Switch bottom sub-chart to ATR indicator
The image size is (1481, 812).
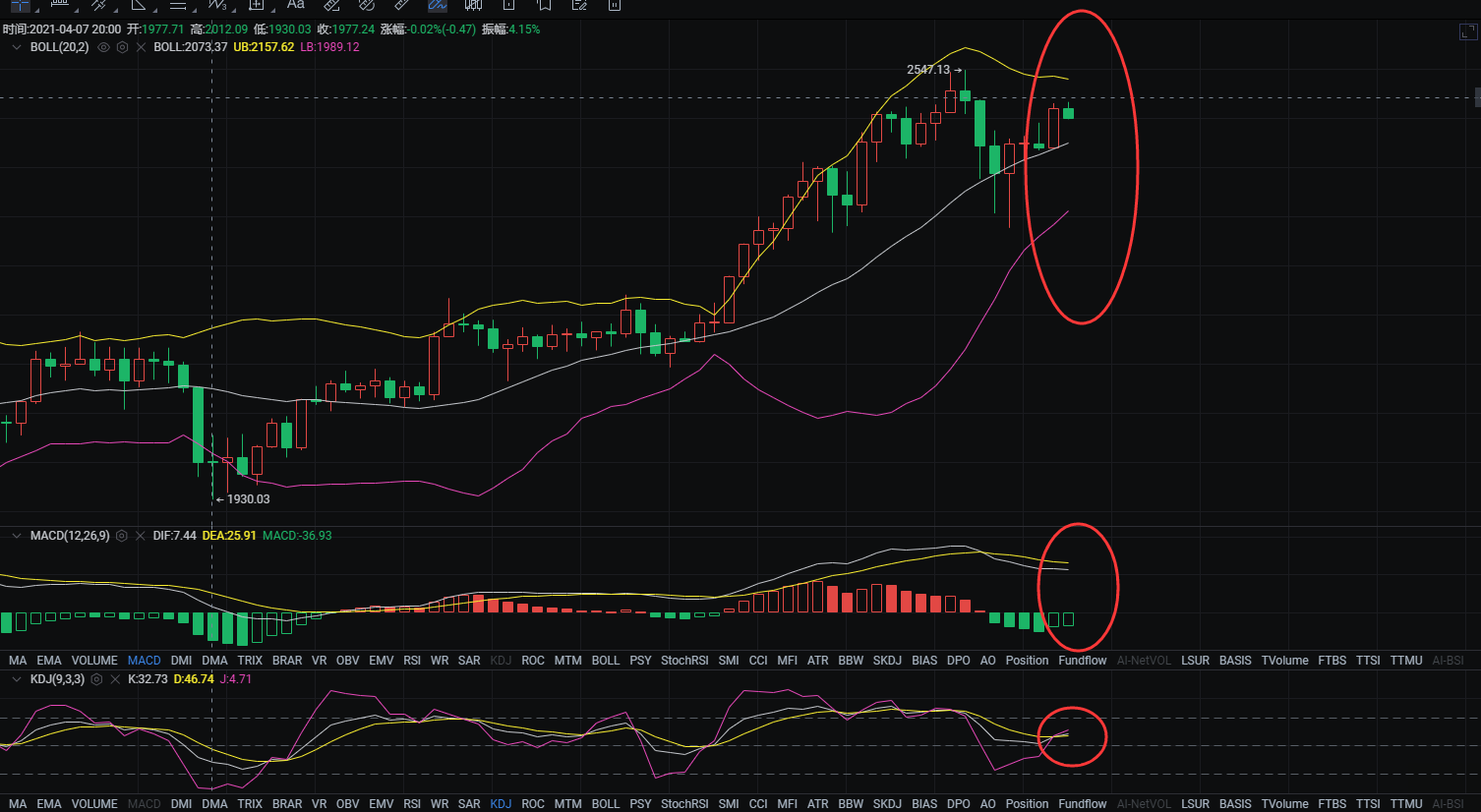[x=818, y=804]
